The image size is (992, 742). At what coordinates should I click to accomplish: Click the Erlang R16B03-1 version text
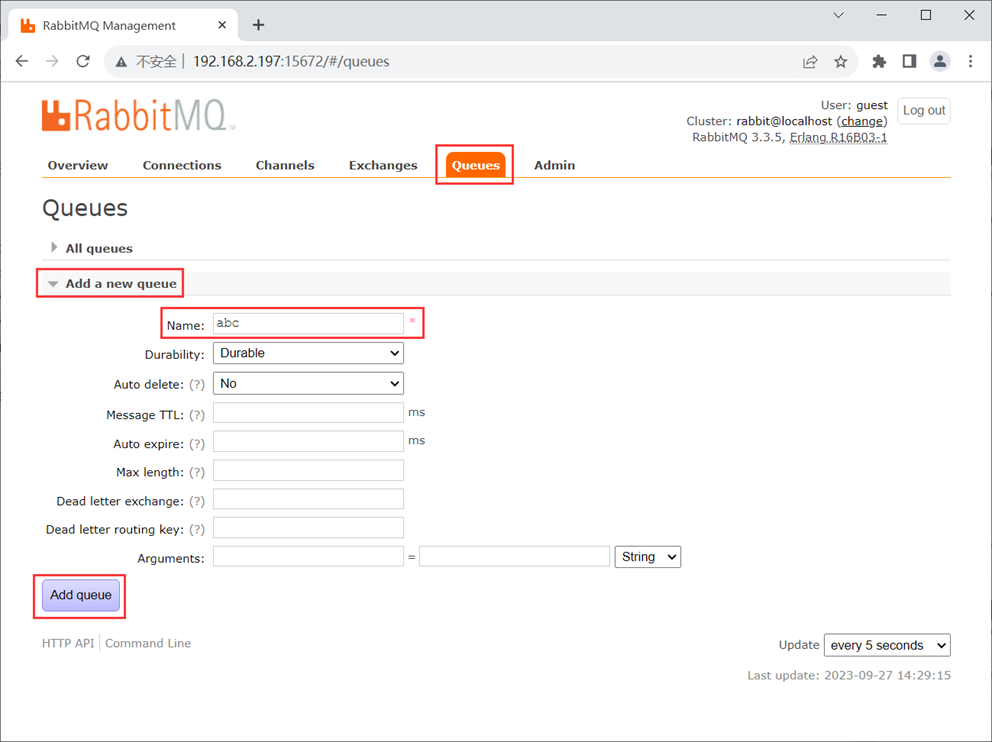(838, 137)
